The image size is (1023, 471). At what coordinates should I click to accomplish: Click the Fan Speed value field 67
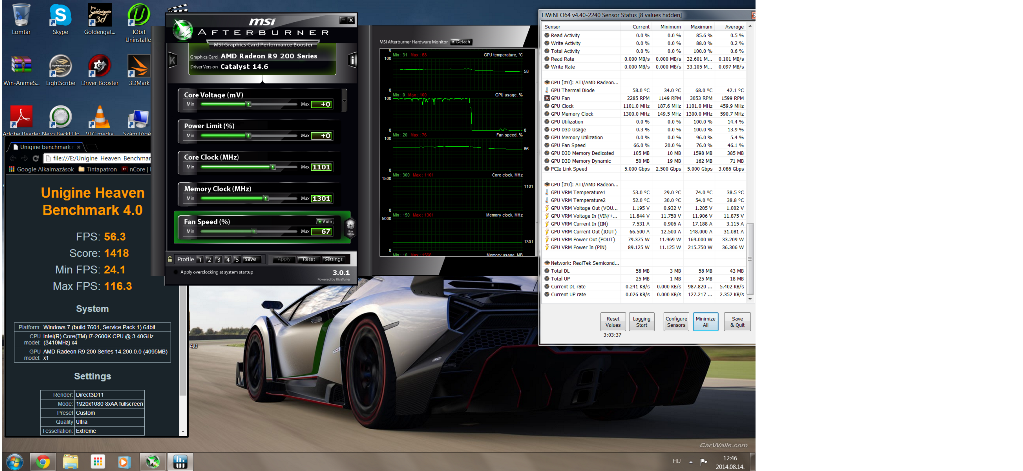322,232
